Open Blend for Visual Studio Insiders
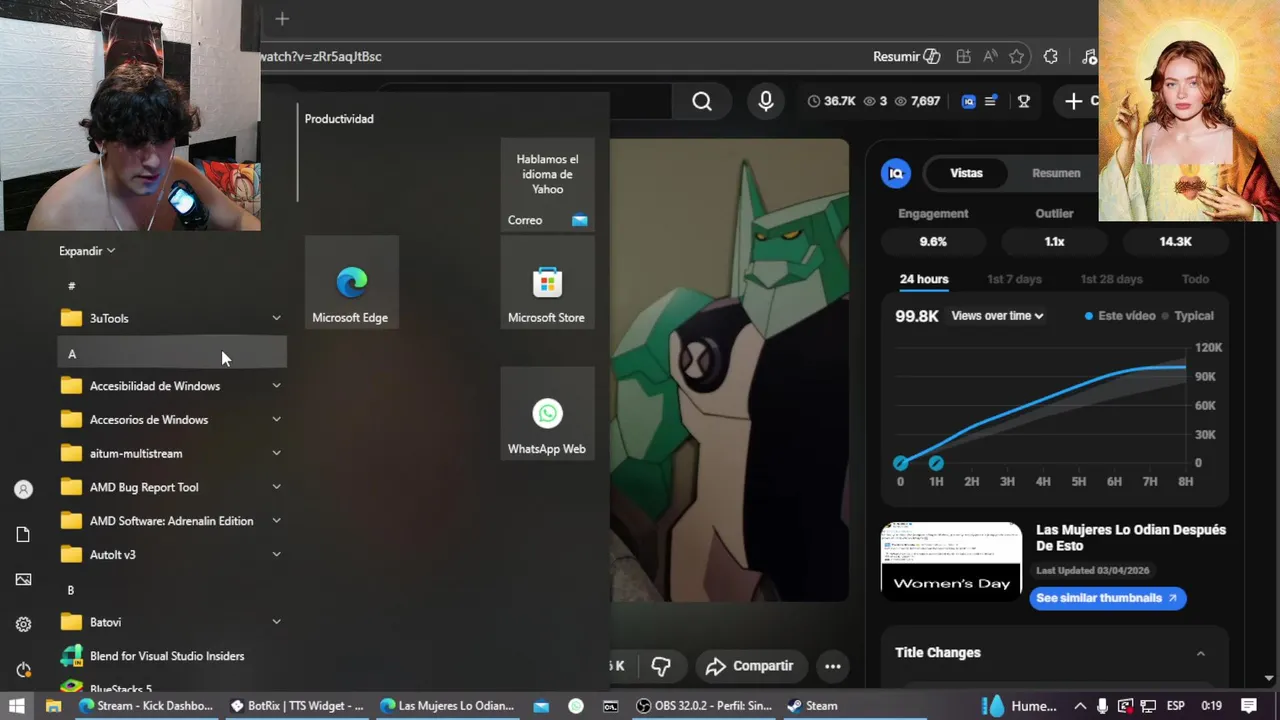 click(172, 656)
